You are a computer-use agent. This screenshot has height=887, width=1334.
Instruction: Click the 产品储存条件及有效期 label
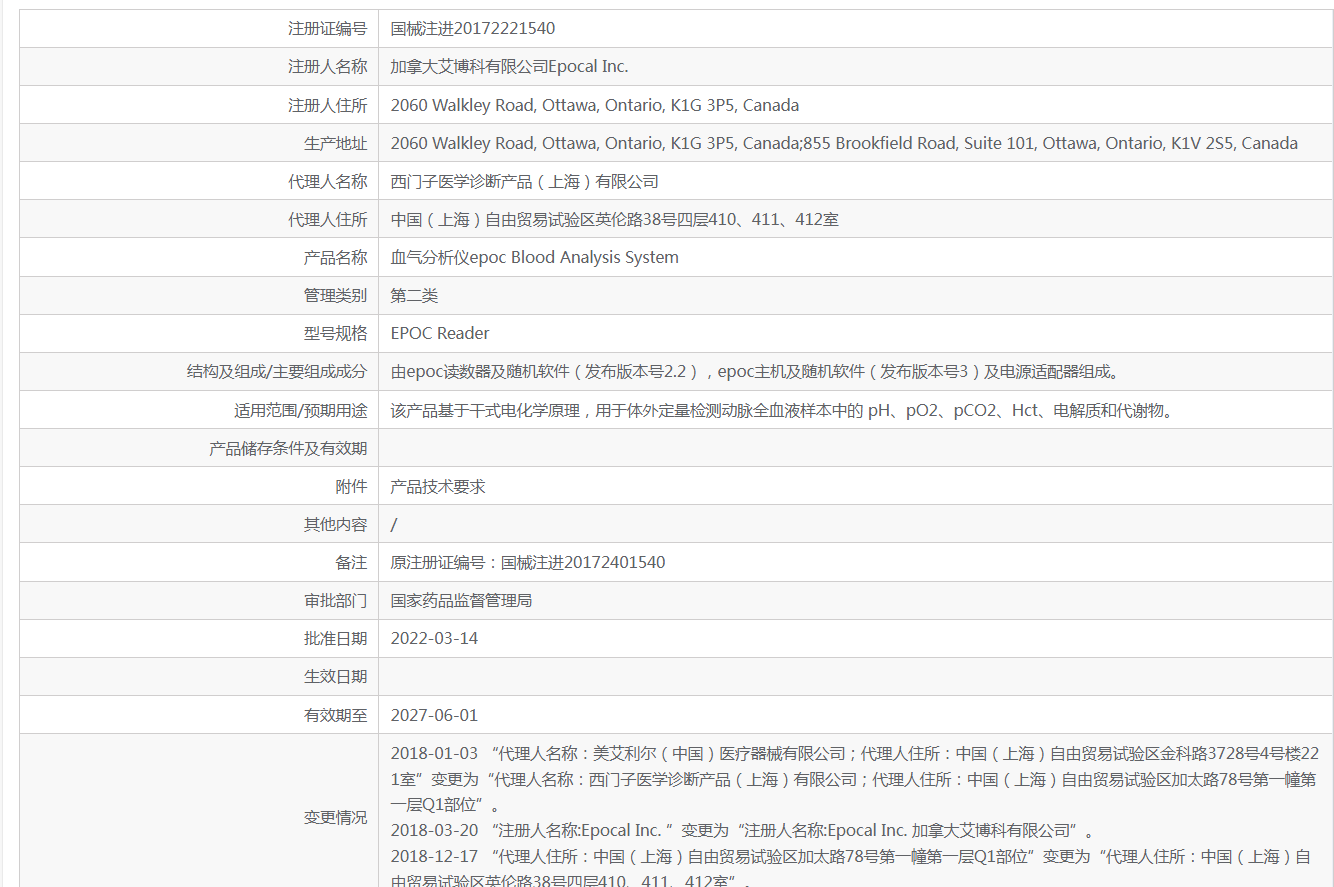[x=288, y=448]
